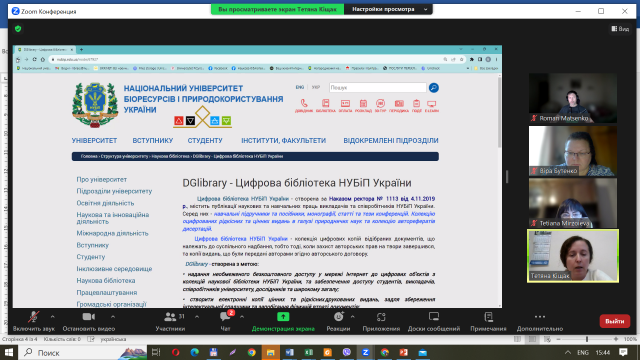This screenshot has width=640, height=360.
Task: Show hidden system tray icons
Action: tap(568, 353)
